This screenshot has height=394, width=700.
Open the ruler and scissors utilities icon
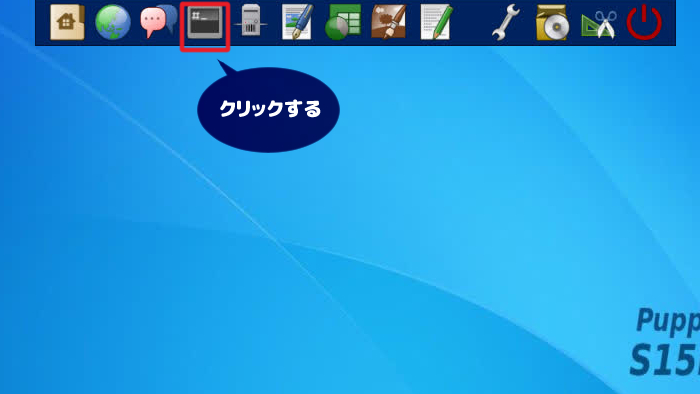(x=599, y=25)
